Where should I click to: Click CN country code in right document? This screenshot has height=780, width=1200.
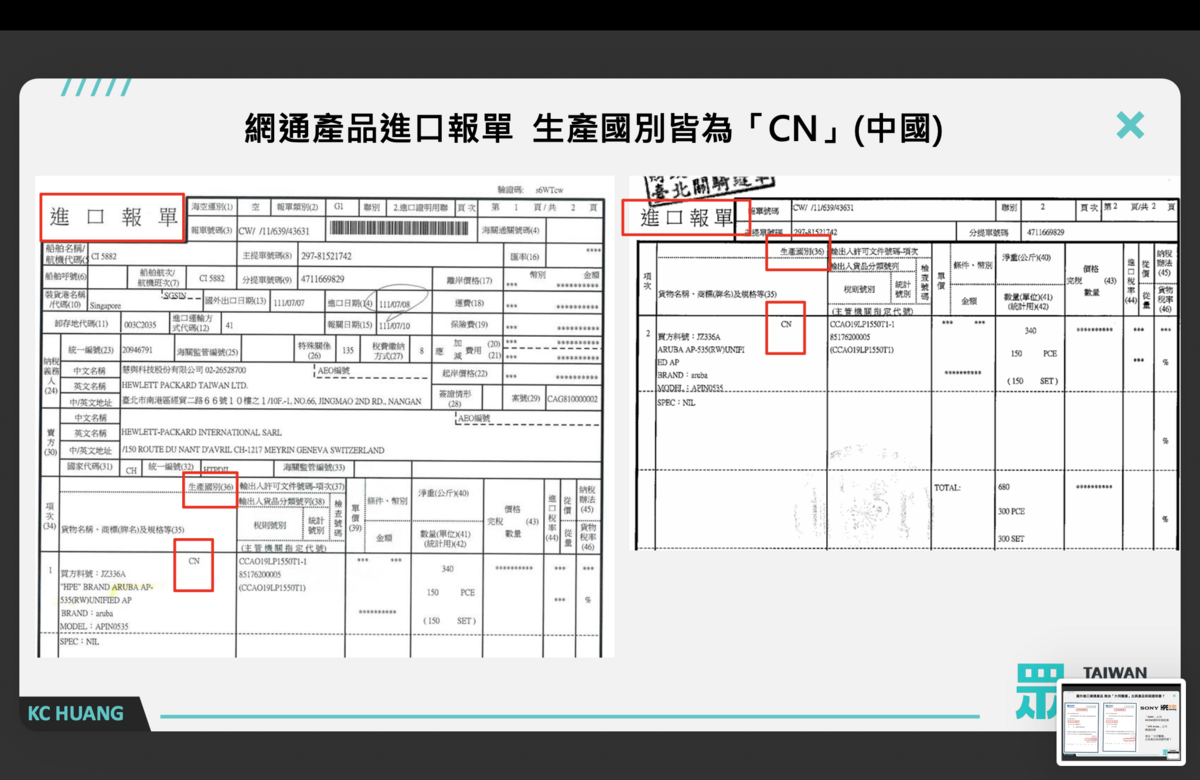(786, 324)
